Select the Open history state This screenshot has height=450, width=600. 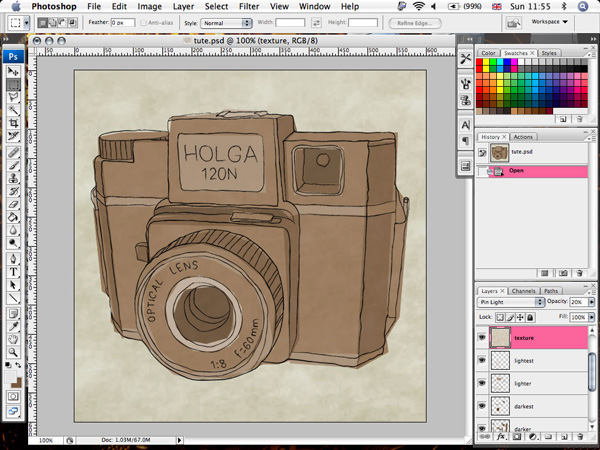point(532,171)
